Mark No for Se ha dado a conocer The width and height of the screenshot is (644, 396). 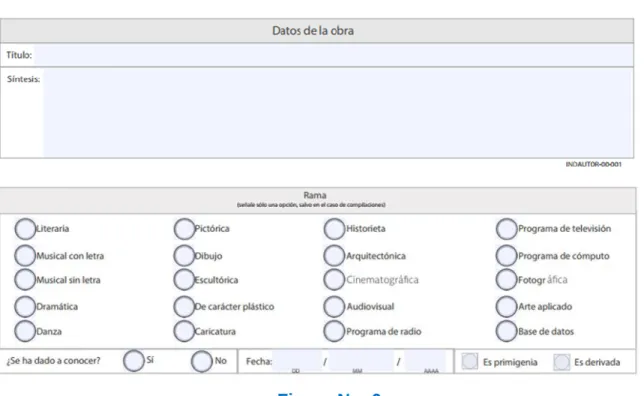tap(202, 361)
